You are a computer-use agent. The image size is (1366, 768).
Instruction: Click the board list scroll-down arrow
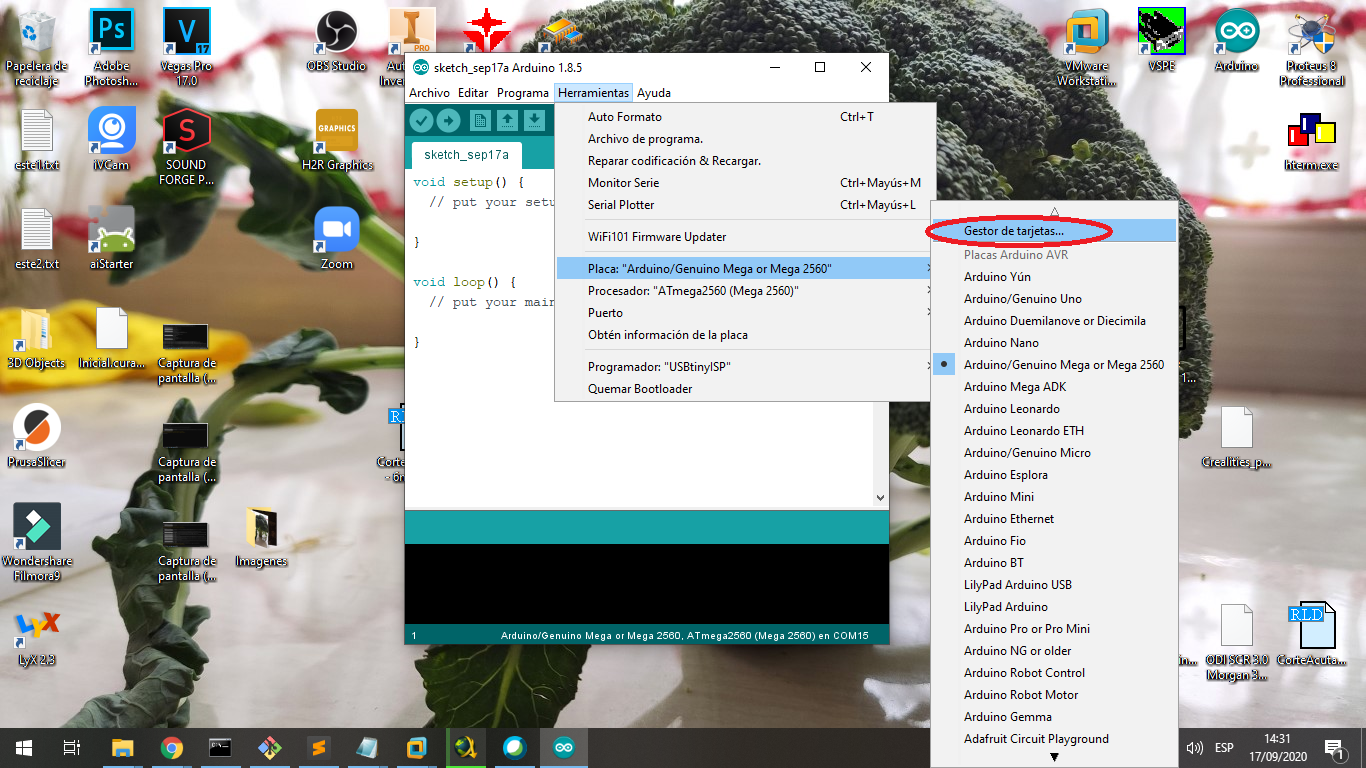pyautogui.click(x=1054, y=758)
